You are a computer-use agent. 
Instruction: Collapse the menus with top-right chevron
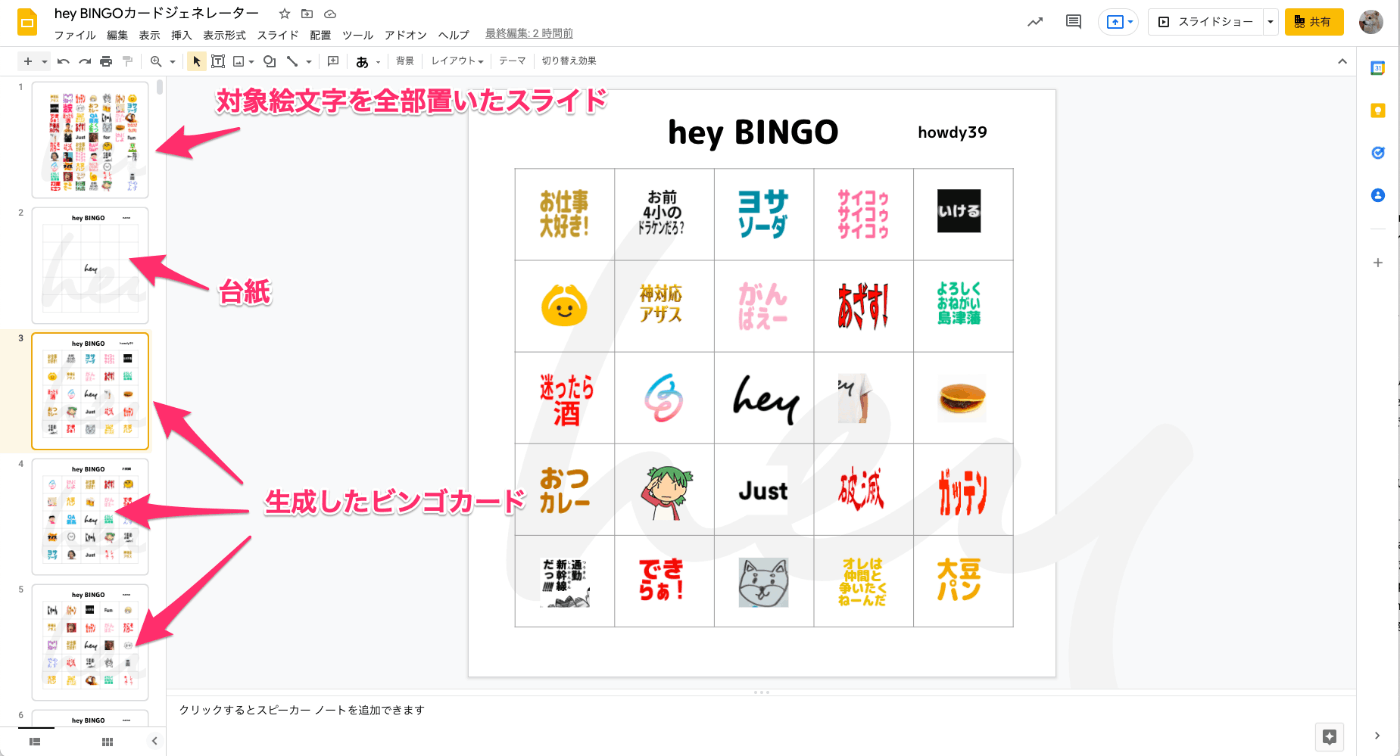coord(1342,61)
